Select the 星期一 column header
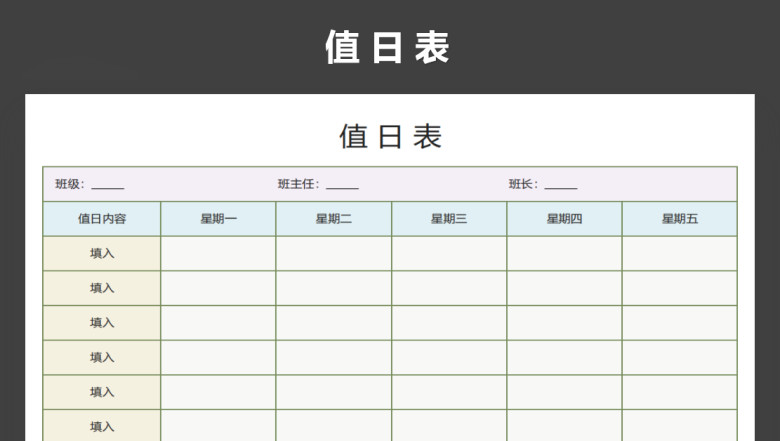 click(218, 219)
